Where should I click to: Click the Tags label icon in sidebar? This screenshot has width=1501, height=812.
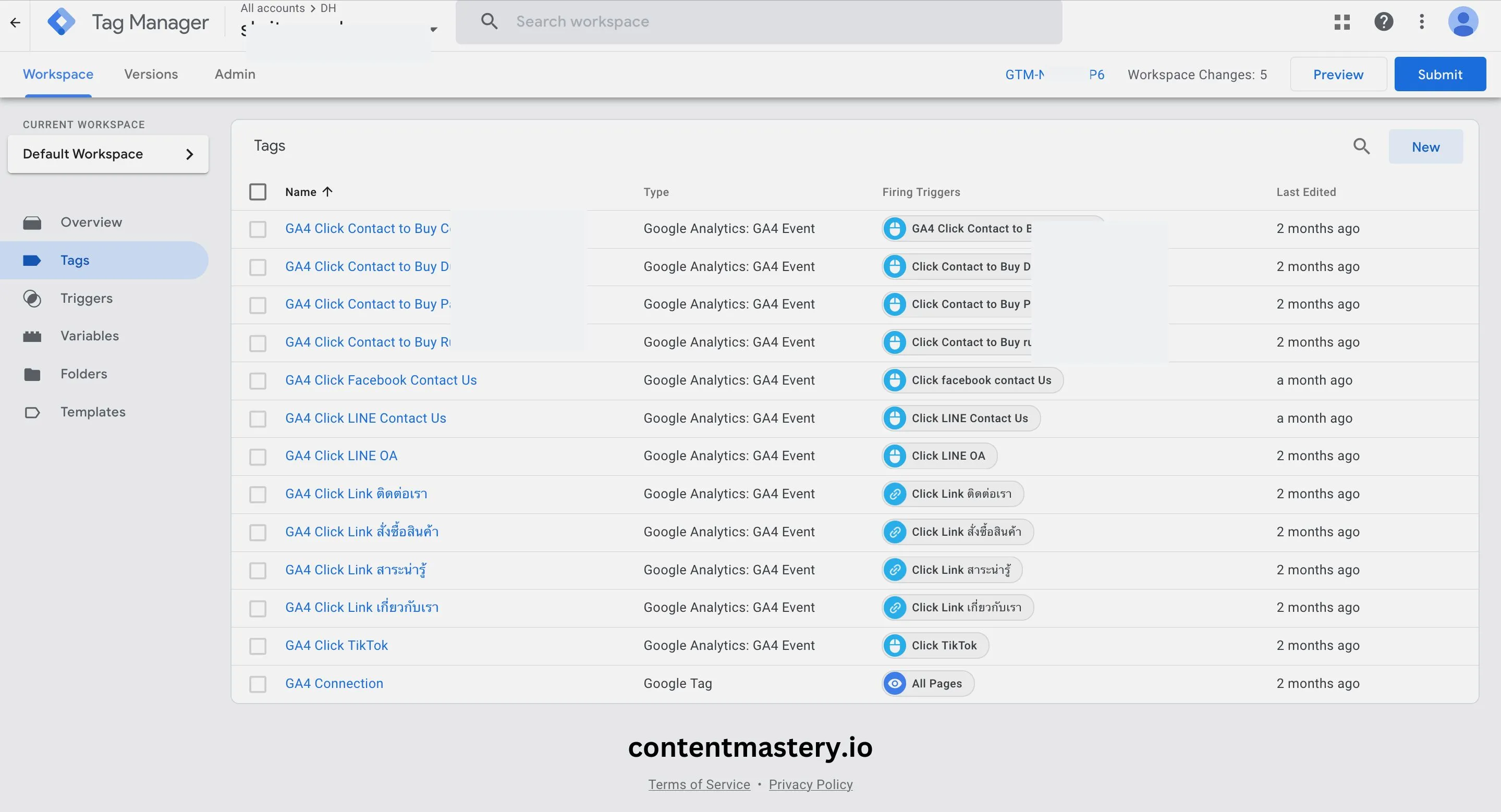[x=32, y=261]
